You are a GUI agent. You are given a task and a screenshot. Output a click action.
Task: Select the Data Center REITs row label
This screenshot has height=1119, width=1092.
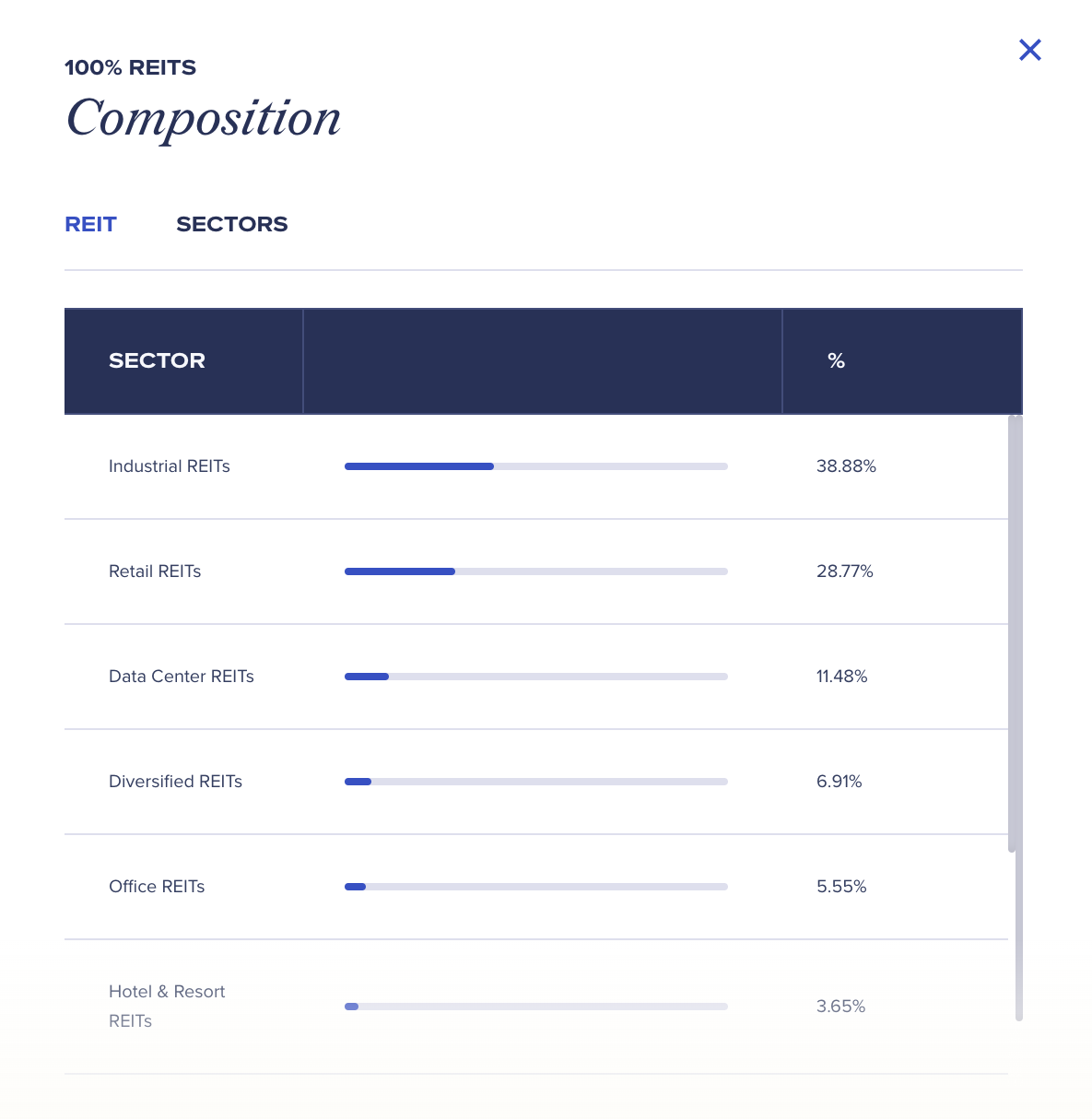point(182,677)
